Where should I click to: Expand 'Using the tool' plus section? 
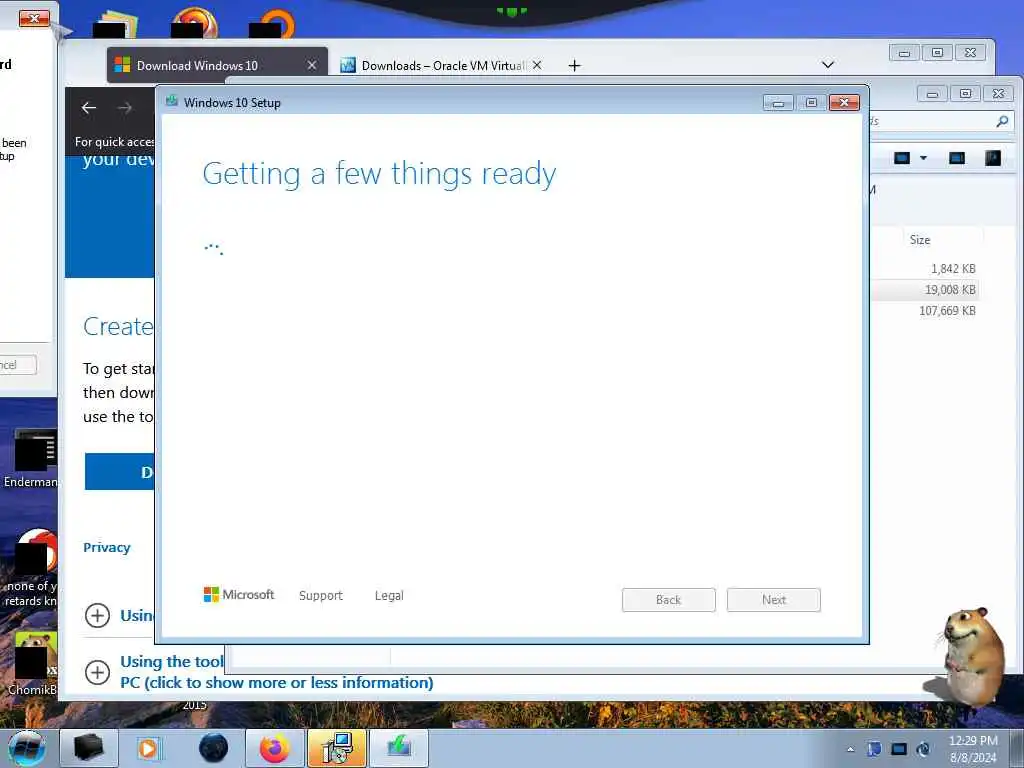point(97,672)
